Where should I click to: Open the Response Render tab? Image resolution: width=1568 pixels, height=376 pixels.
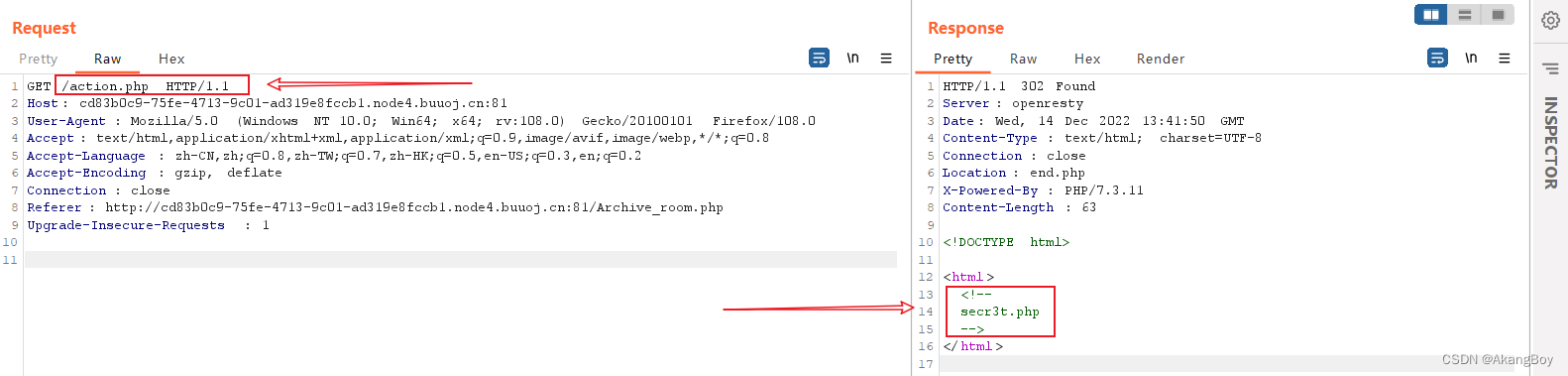coord(1161,59)
